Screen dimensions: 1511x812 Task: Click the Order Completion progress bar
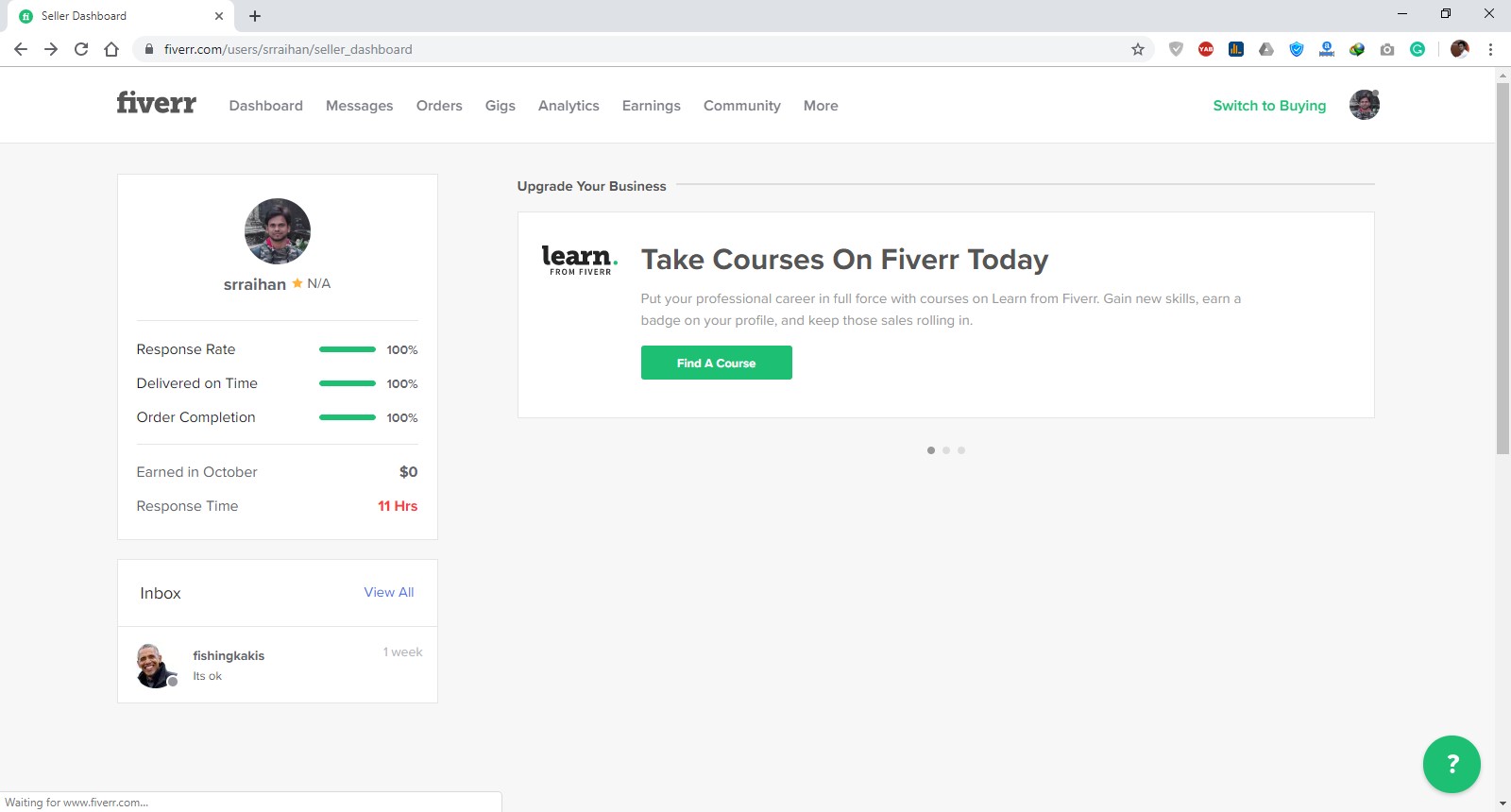[x=348, y=417]
